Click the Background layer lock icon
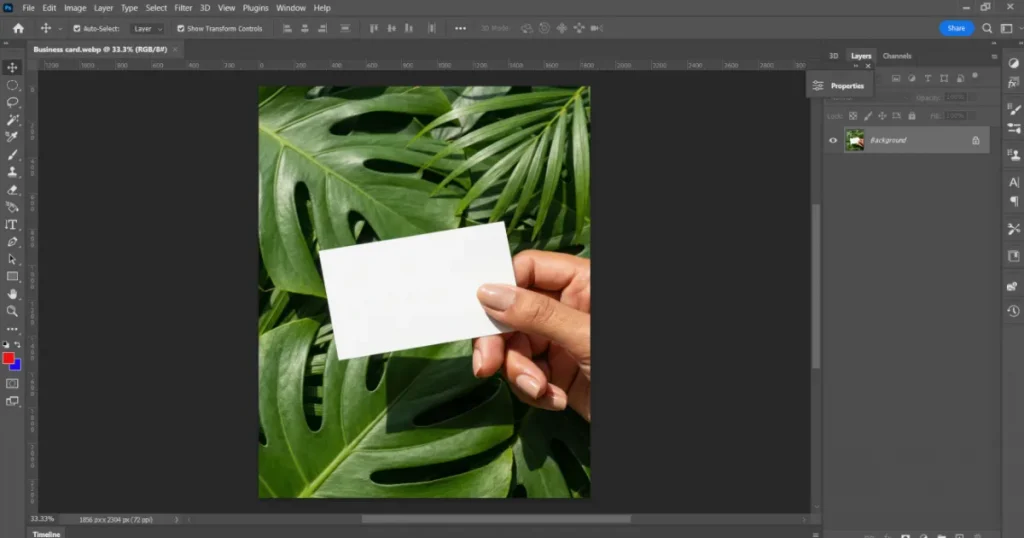The width and height of the screenshot is (1024, 538). (x=976, y=140)
